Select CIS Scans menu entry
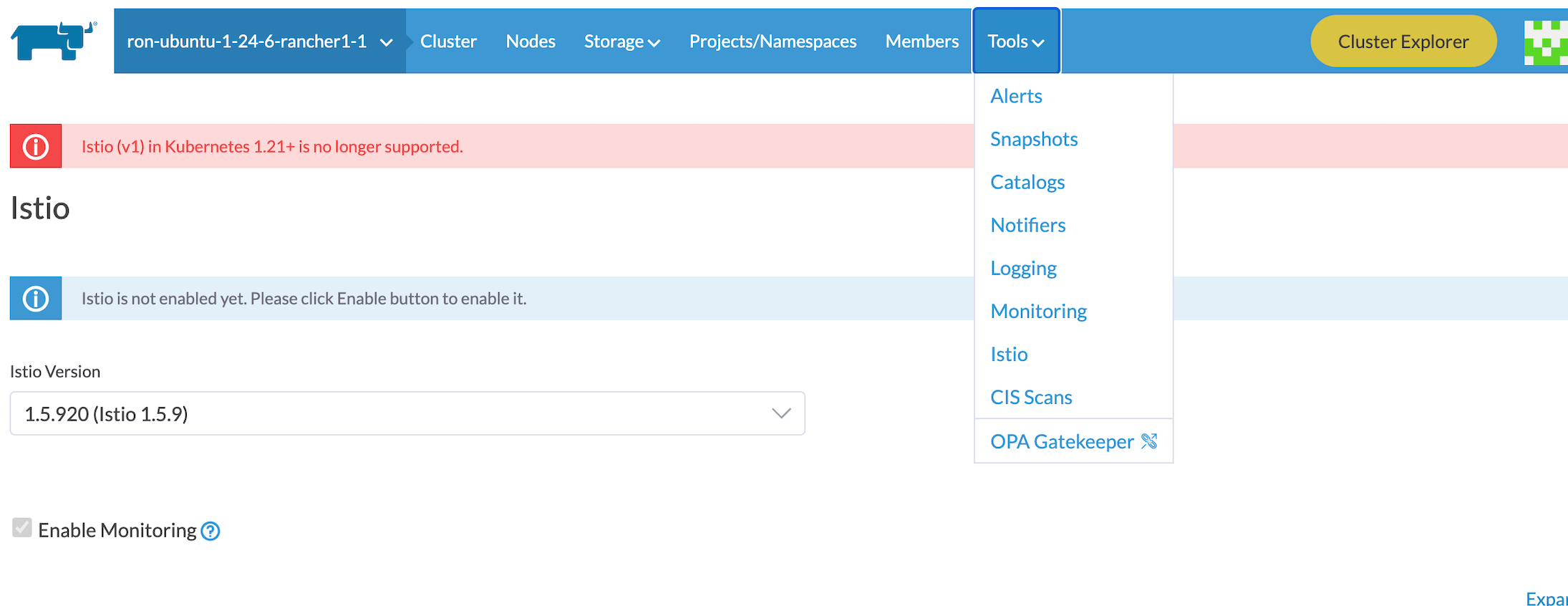This screenshot has height=606, width=1568. [1031, 397]
